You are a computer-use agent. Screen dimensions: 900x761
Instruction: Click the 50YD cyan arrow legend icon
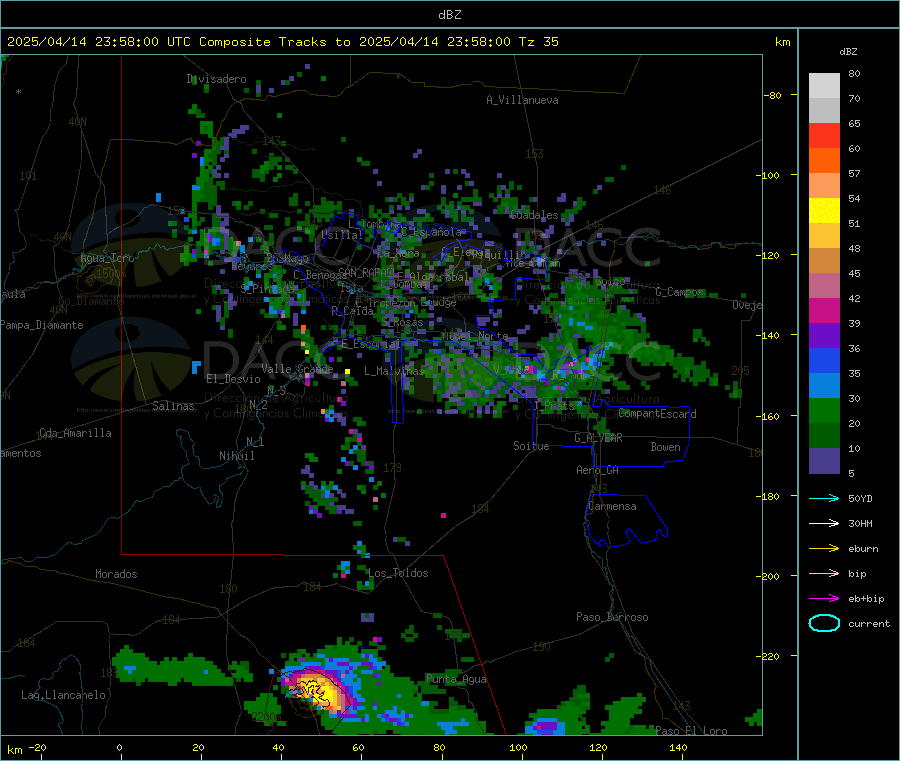pyautogui.click(x=824, y=498)
